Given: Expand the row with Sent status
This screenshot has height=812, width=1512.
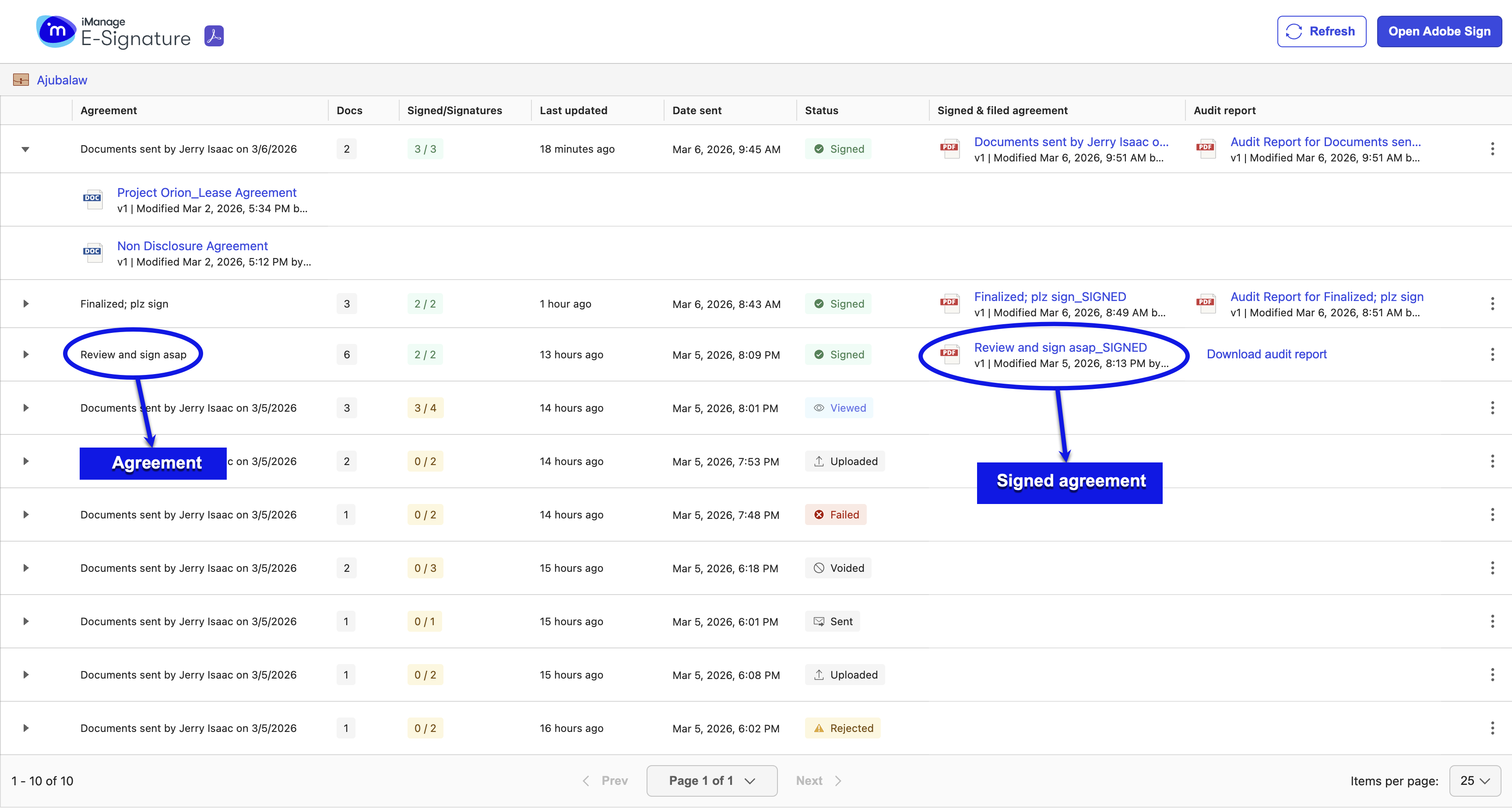Looking at the screenshot, I should pyautogui.click(x=25, y=621).
